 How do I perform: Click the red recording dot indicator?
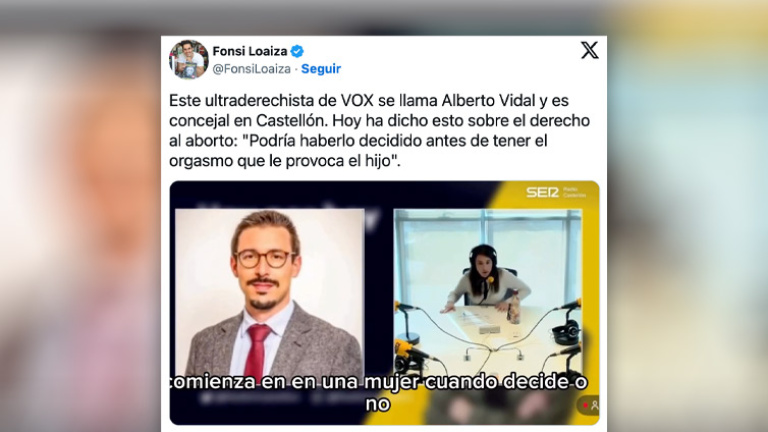tap(585, 406)
